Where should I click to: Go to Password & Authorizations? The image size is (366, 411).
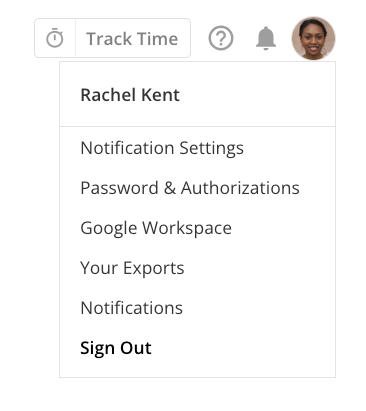coord(190,188)
